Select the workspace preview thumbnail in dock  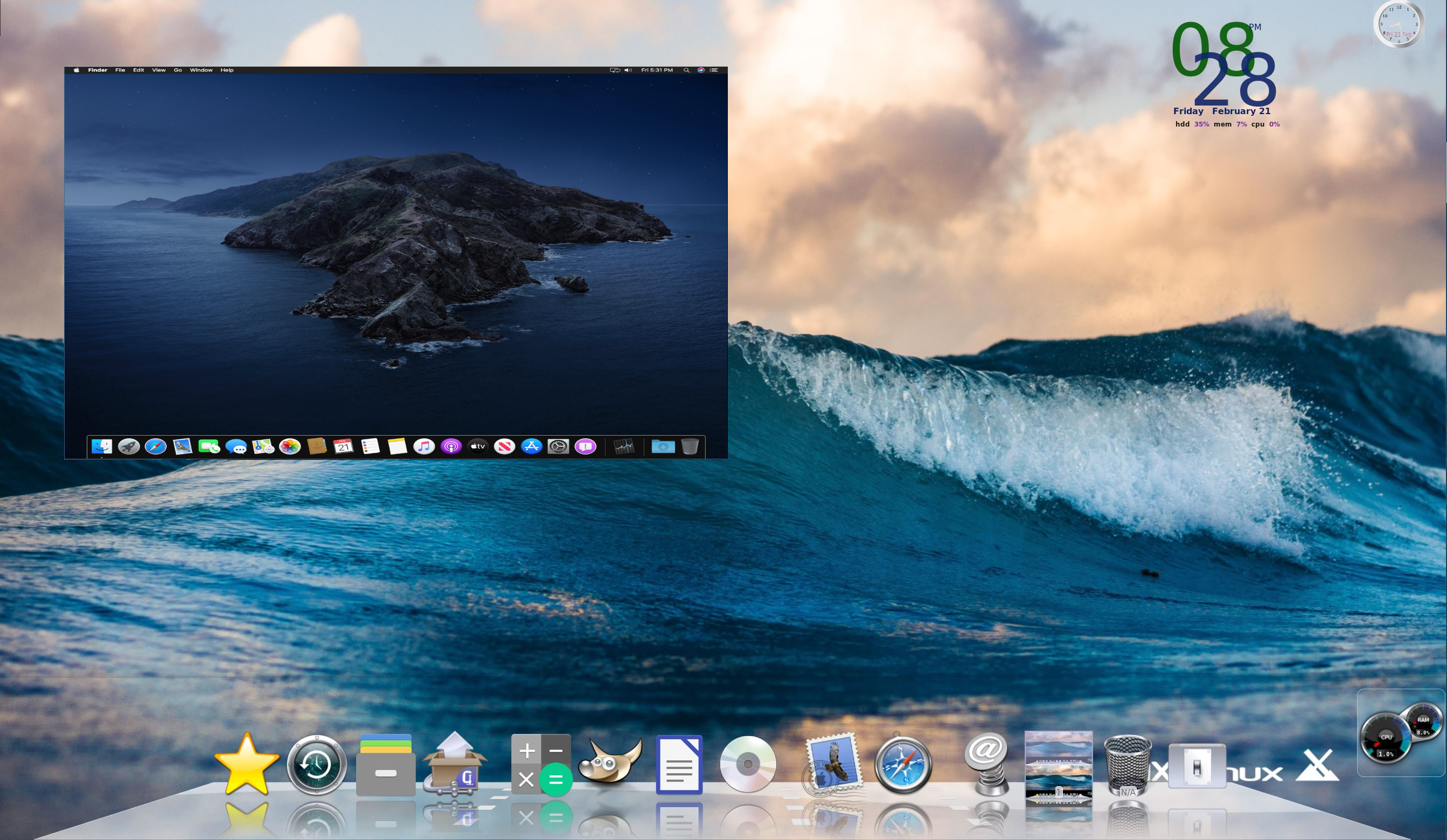tap(1058, 768)
